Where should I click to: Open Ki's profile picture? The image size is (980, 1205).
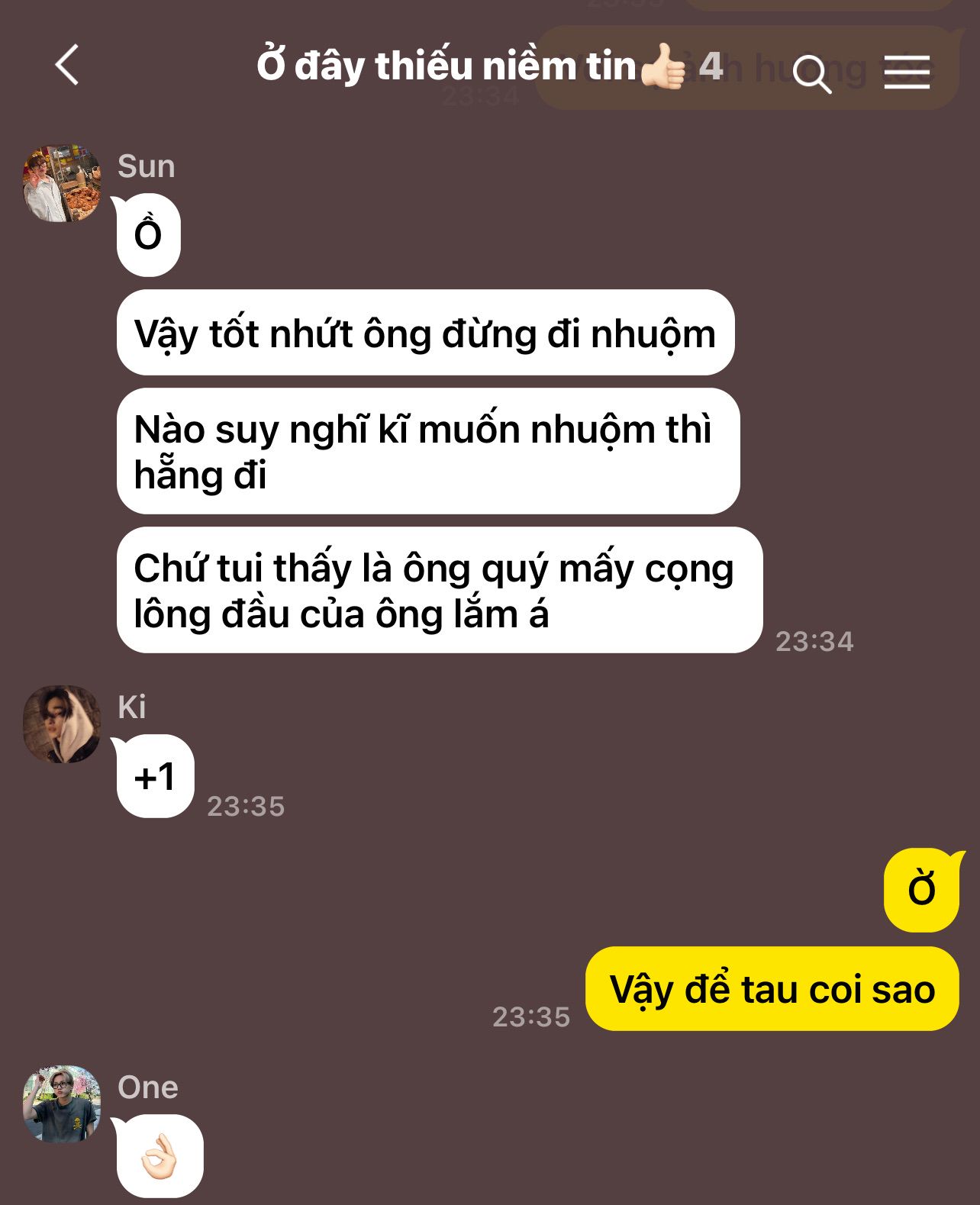(62, 723)
